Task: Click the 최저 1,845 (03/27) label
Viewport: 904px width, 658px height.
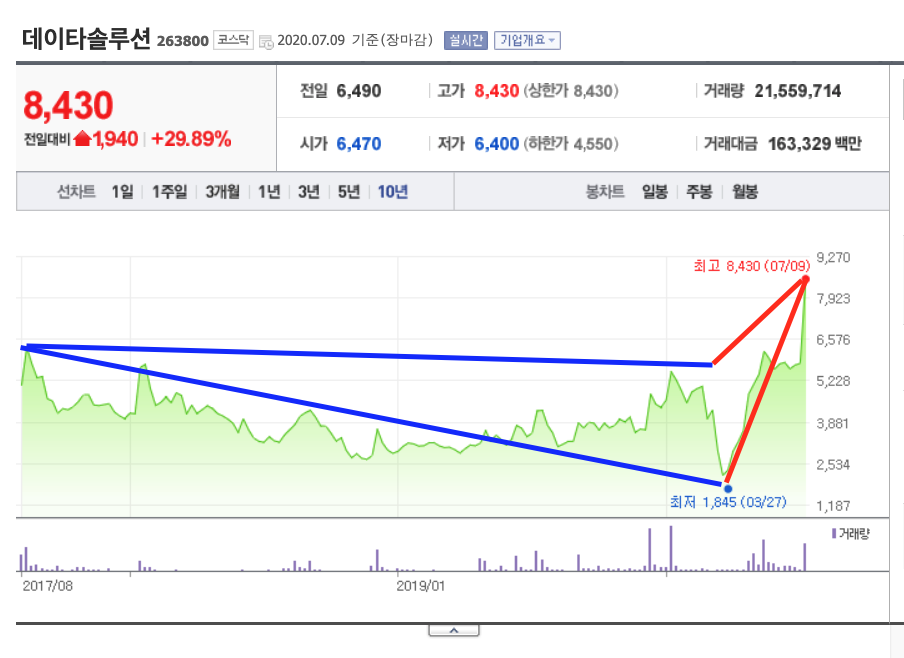Action: click(728, 502)
